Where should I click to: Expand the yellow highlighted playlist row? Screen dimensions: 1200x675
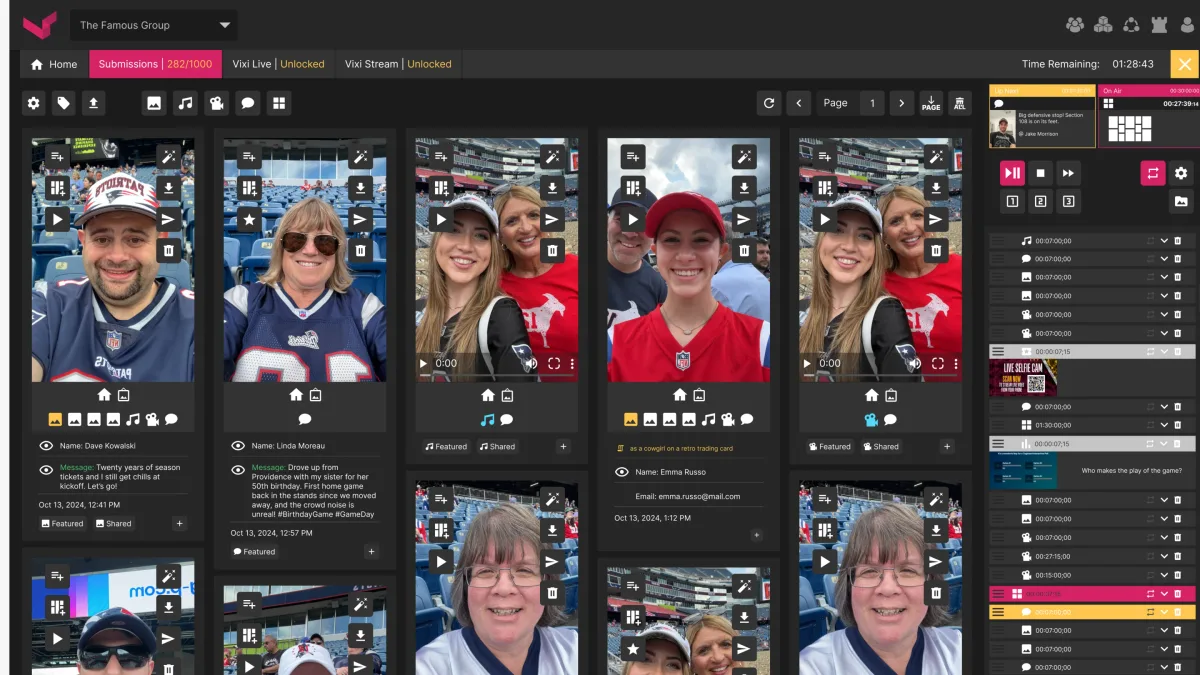(1164, 611)
